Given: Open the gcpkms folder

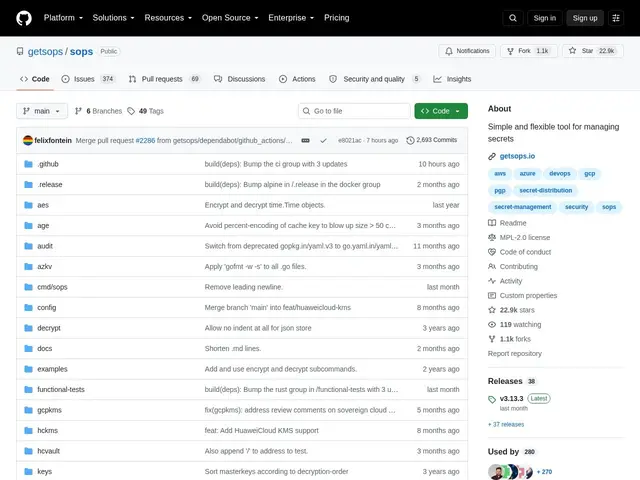Looking at the screenshot, I should click(49, 410).
